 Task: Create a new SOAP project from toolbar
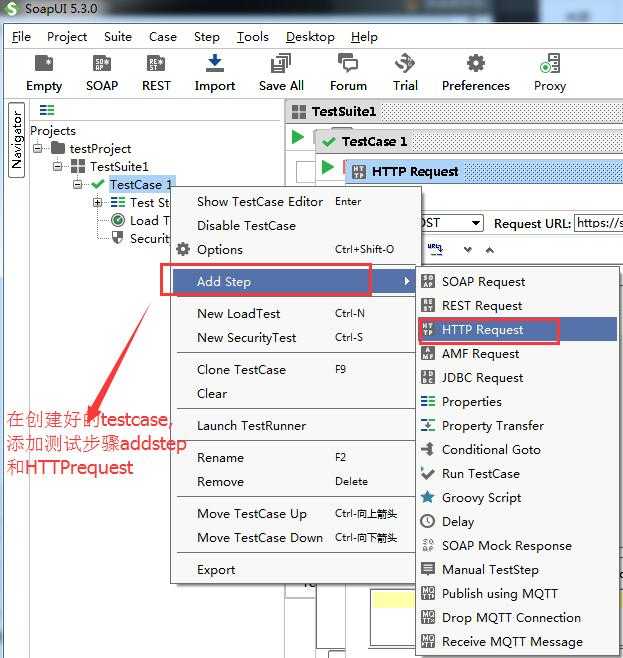click(x=102, y=63)
